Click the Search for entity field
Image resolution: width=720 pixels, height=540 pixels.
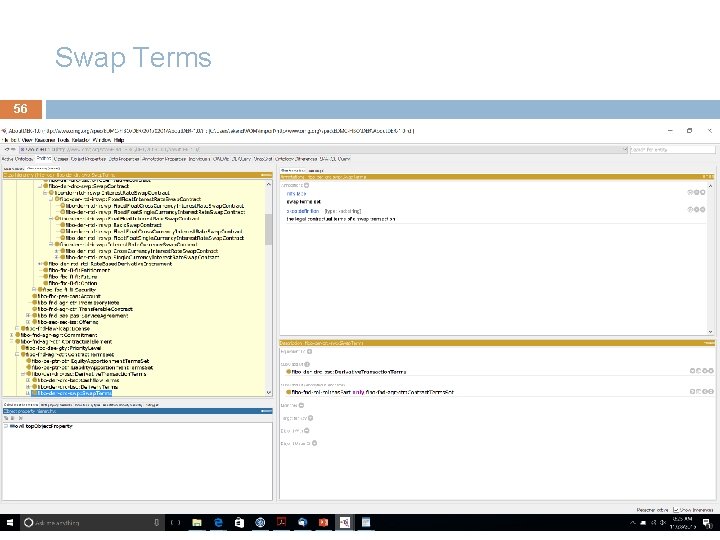click(671, 150)
